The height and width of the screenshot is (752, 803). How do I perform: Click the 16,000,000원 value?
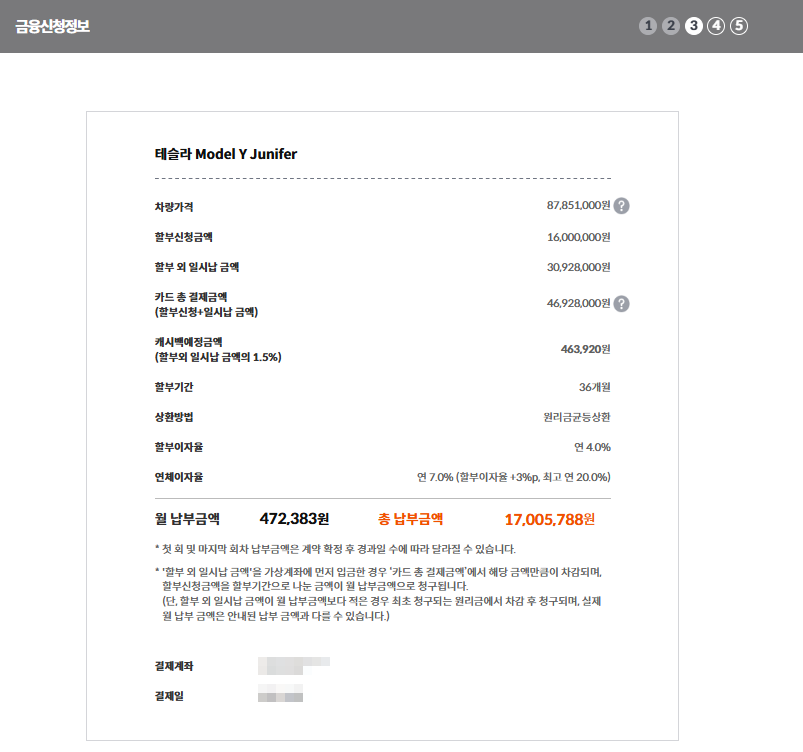click(x=579, y=237)
